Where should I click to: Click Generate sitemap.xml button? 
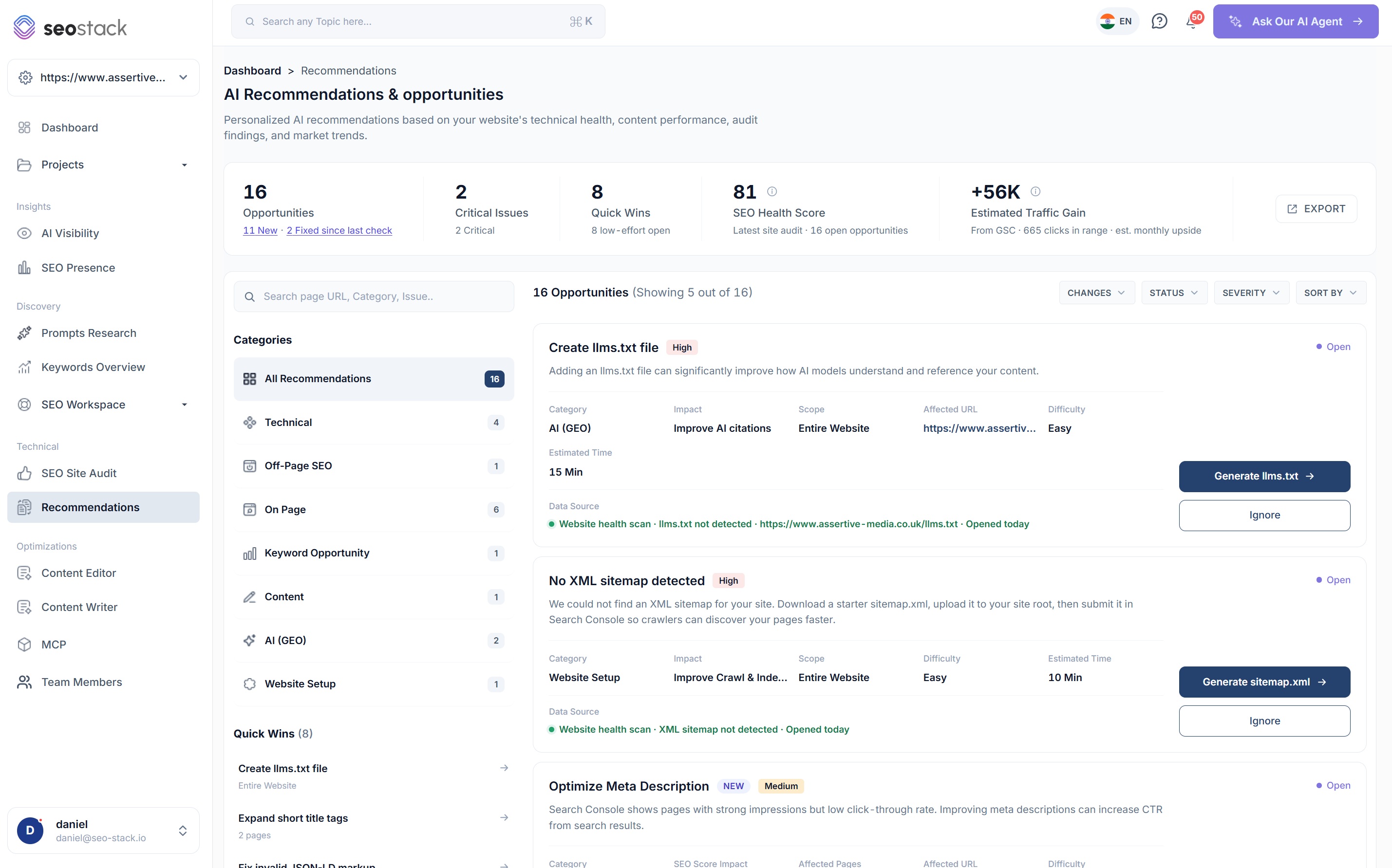[1264, 682]
